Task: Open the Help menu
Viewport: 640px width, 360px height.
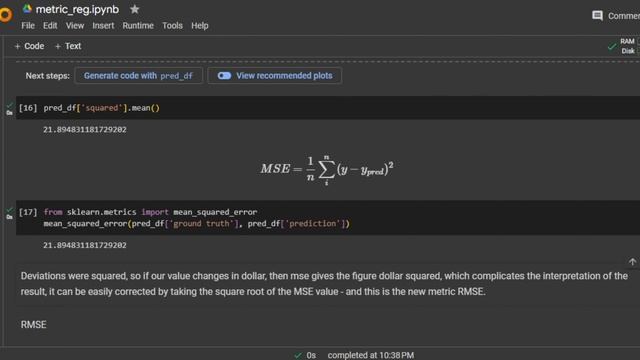Action: click(200, 25)
